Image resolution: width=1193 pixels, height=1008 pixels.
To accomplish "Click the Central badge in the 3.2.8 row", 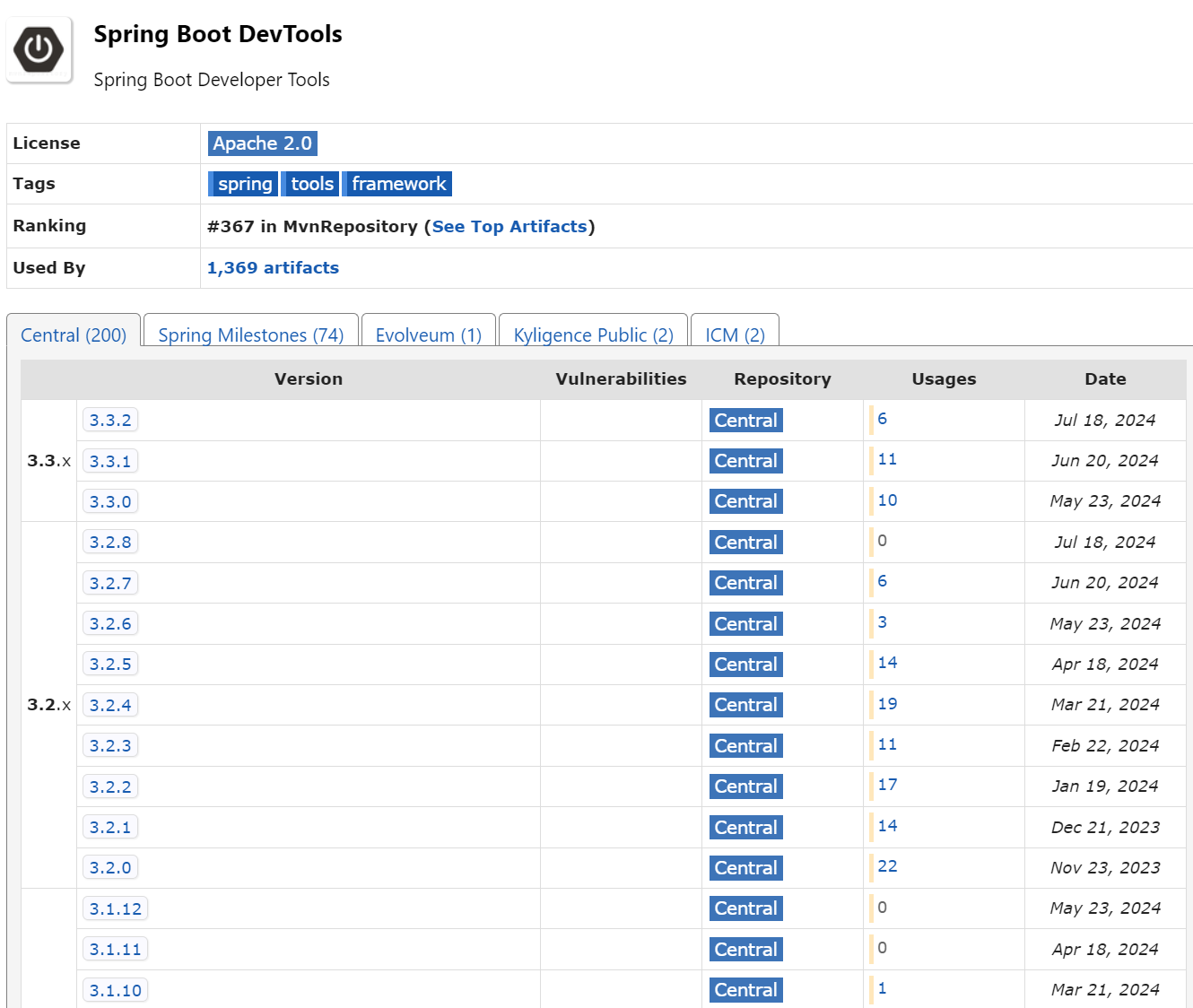I will (x=745, y=543).
